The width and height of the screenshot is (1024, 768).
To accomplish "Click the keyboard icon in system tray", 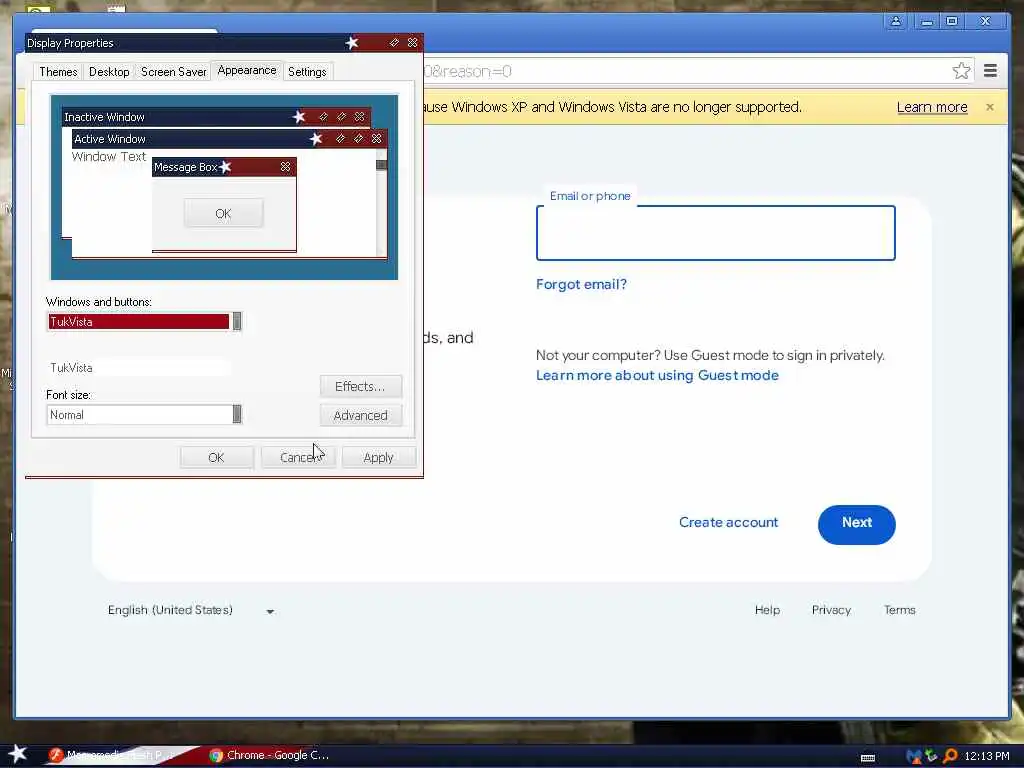I will 868,758.
